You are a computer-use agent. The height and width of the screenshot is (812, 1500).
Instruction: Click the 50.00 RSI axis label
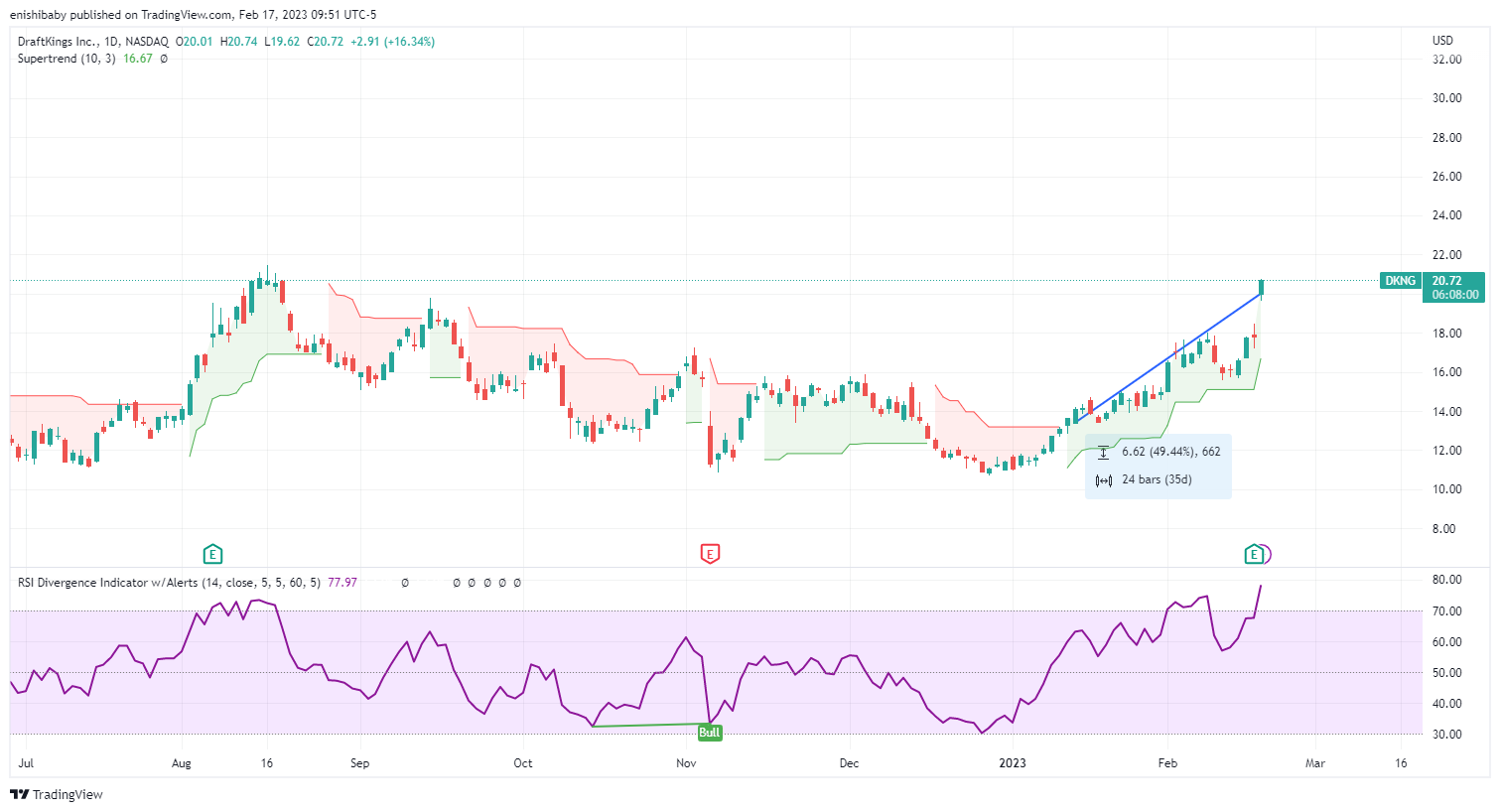tap(1446, 673)
